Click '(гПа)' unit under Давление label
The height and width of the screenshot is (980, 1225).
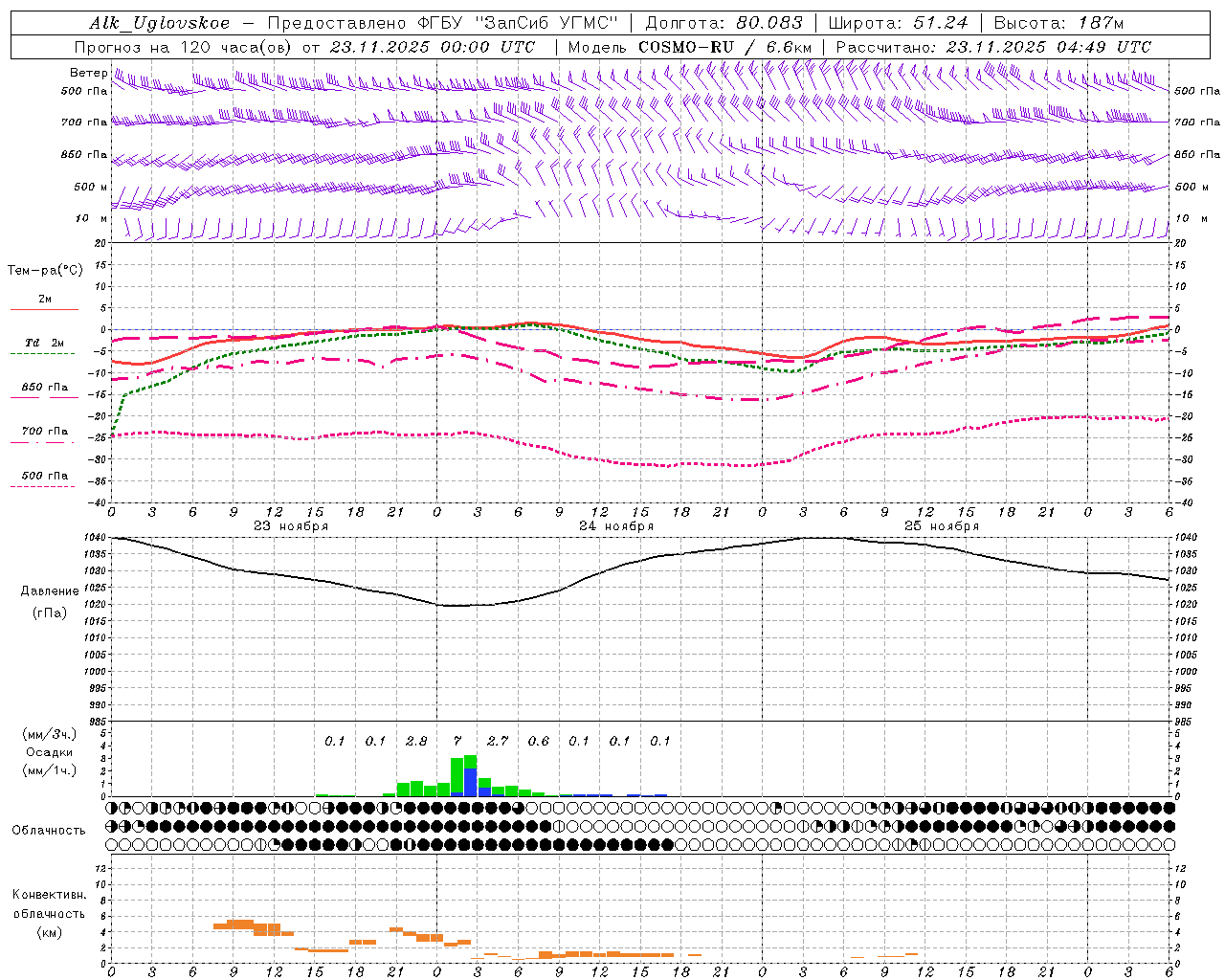coord(50,613)
